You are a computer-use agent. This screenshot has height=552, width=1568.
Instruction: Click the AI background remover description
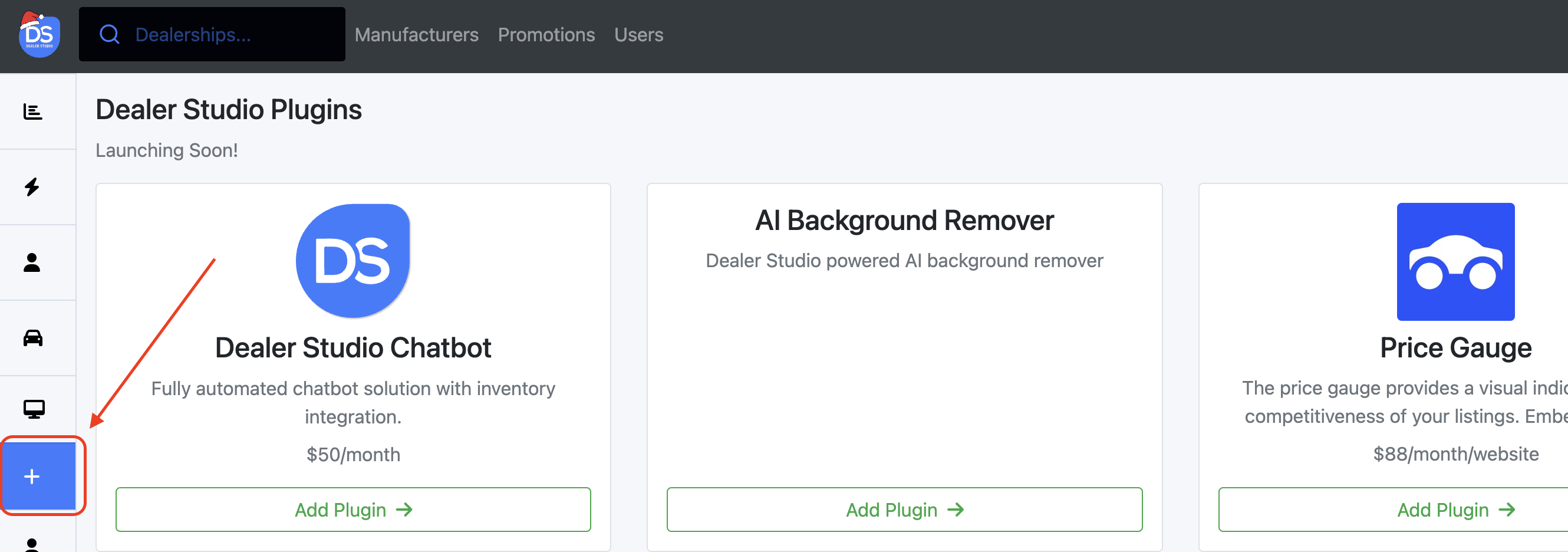pos(904,261)
